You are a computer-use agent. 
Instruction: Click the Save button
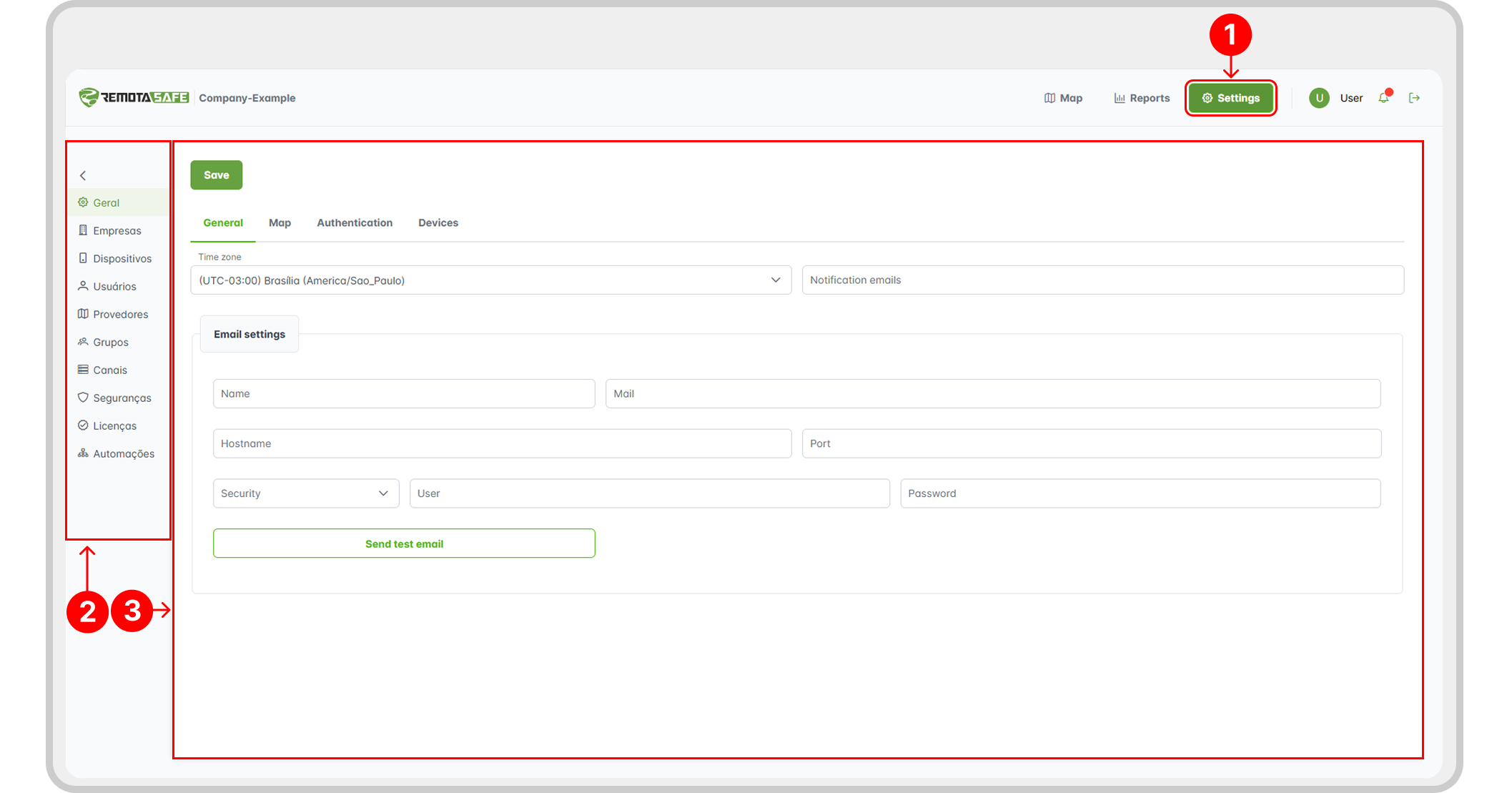click(x=216, y=175)
